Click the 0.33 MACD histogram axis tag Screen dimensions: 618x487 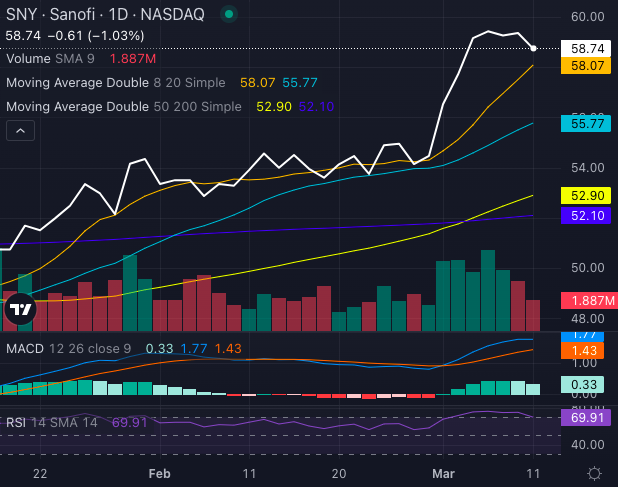584,384
